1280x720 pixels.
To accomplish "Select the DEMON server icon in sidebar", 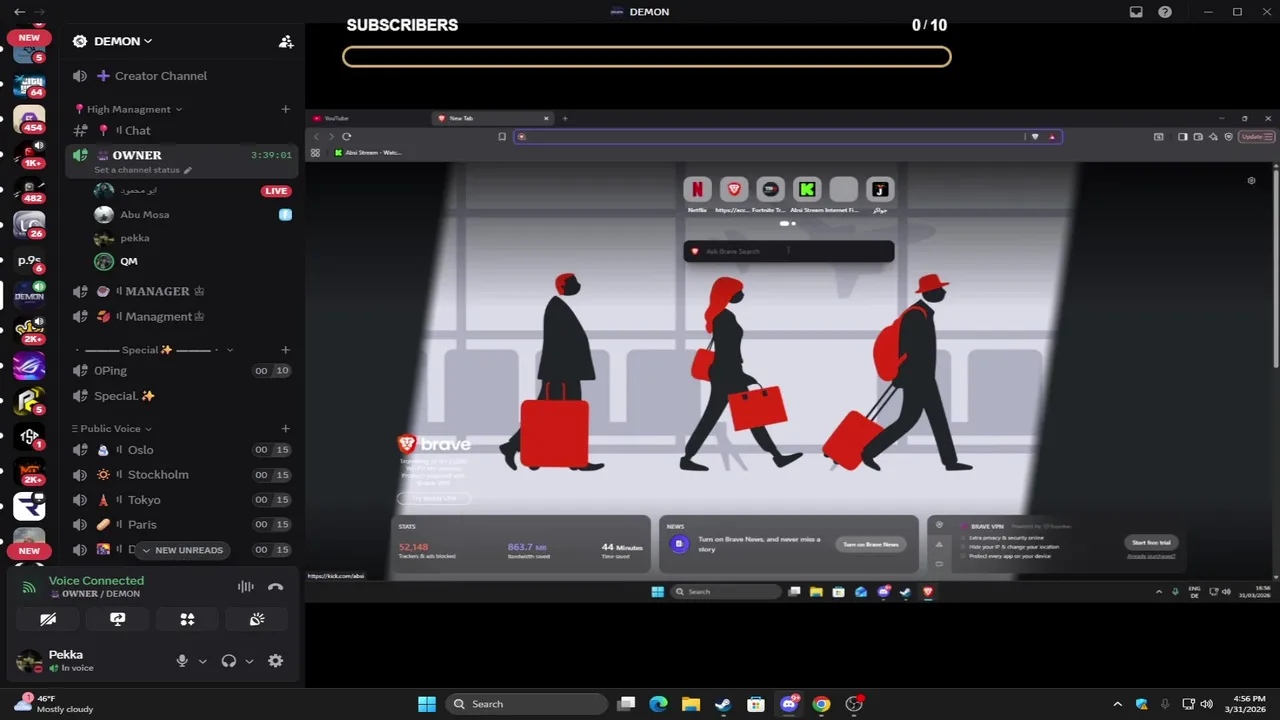I will click(29, 295).
